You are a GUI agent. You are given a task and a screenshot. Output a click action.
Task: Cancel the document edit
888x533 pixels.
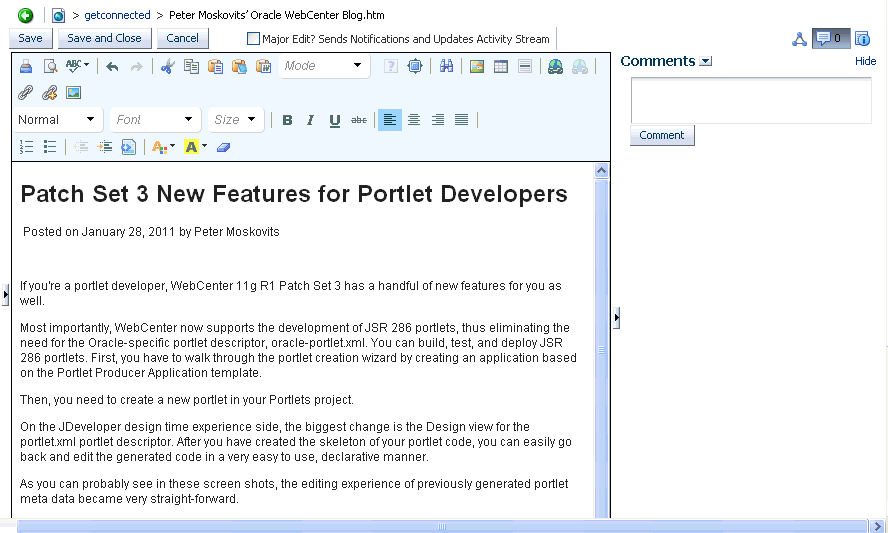pyautogui.click(x=182, y=38)
